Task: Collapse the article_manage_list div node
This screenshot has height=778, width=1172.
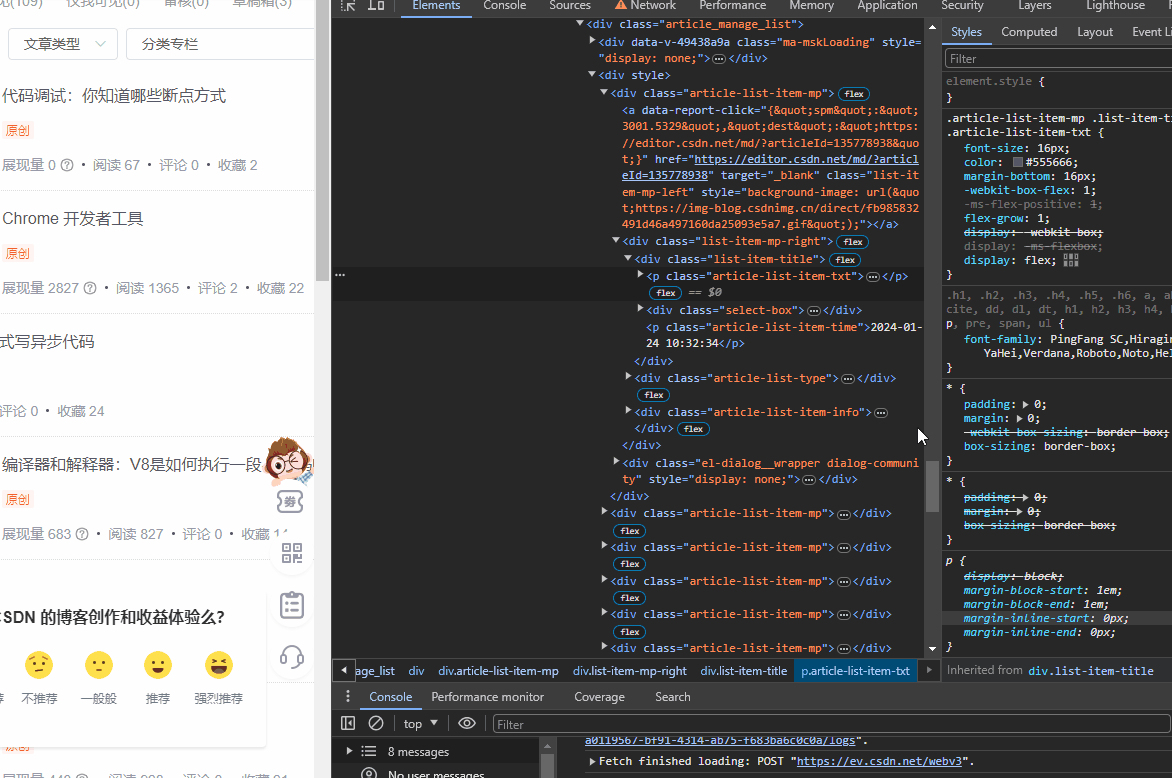Action: pyautogui.click(x=579, y=24)
